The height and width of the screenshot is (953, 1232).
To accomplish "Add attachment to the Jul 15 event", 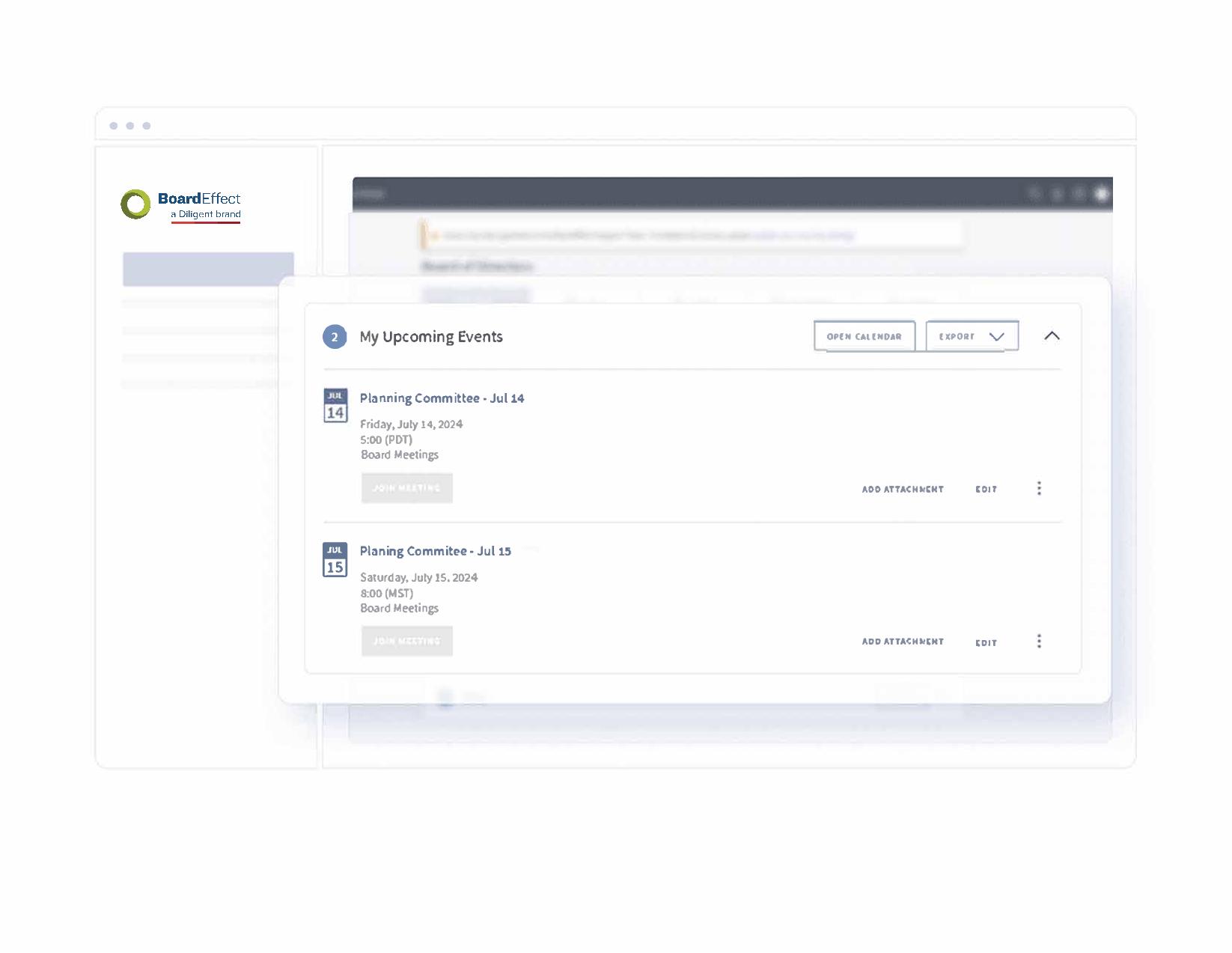I will 903,642.
